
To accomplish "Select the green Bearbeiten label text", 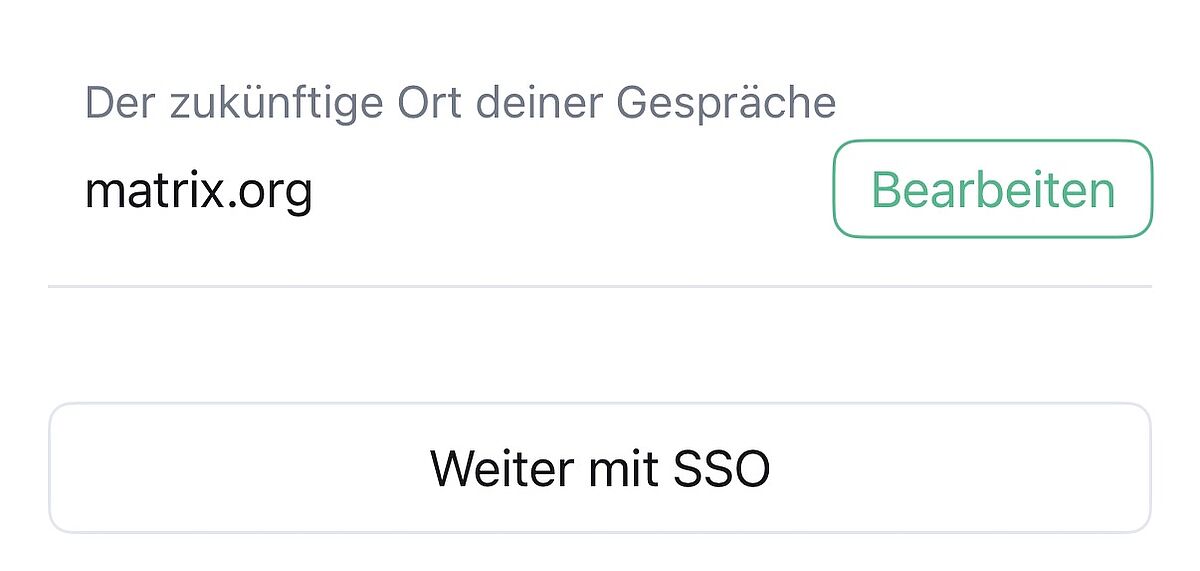I will pos(992,189).
